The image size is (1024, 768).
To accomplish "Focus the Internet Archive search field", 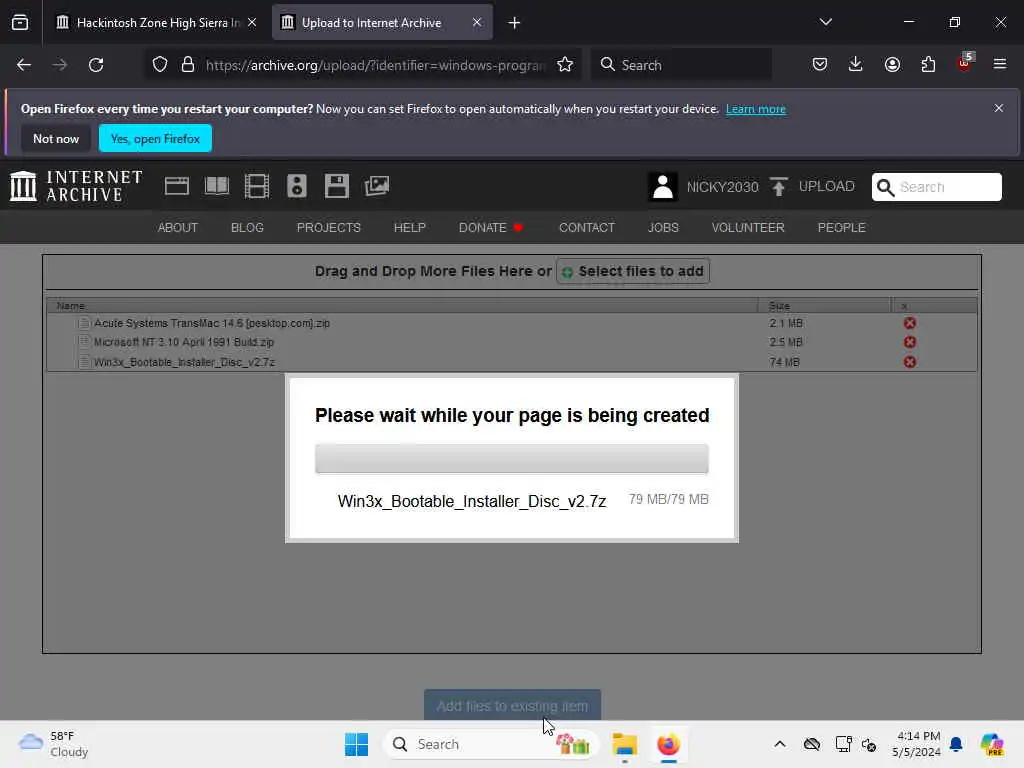I will coord(936,187).
